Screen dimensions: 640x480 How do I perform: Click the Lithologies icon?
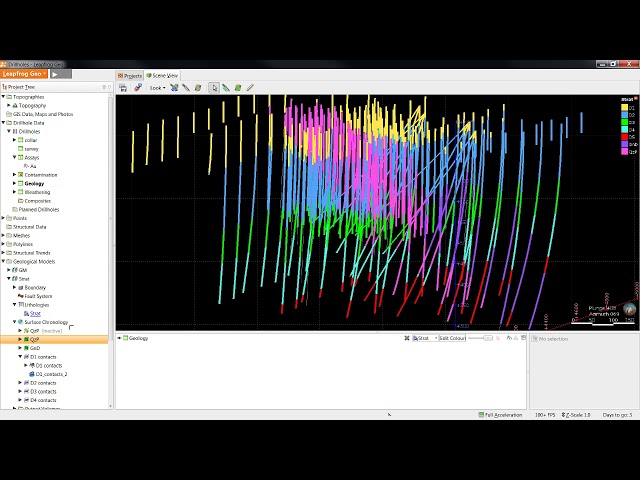pyautogui.click(x=20, y=305)
